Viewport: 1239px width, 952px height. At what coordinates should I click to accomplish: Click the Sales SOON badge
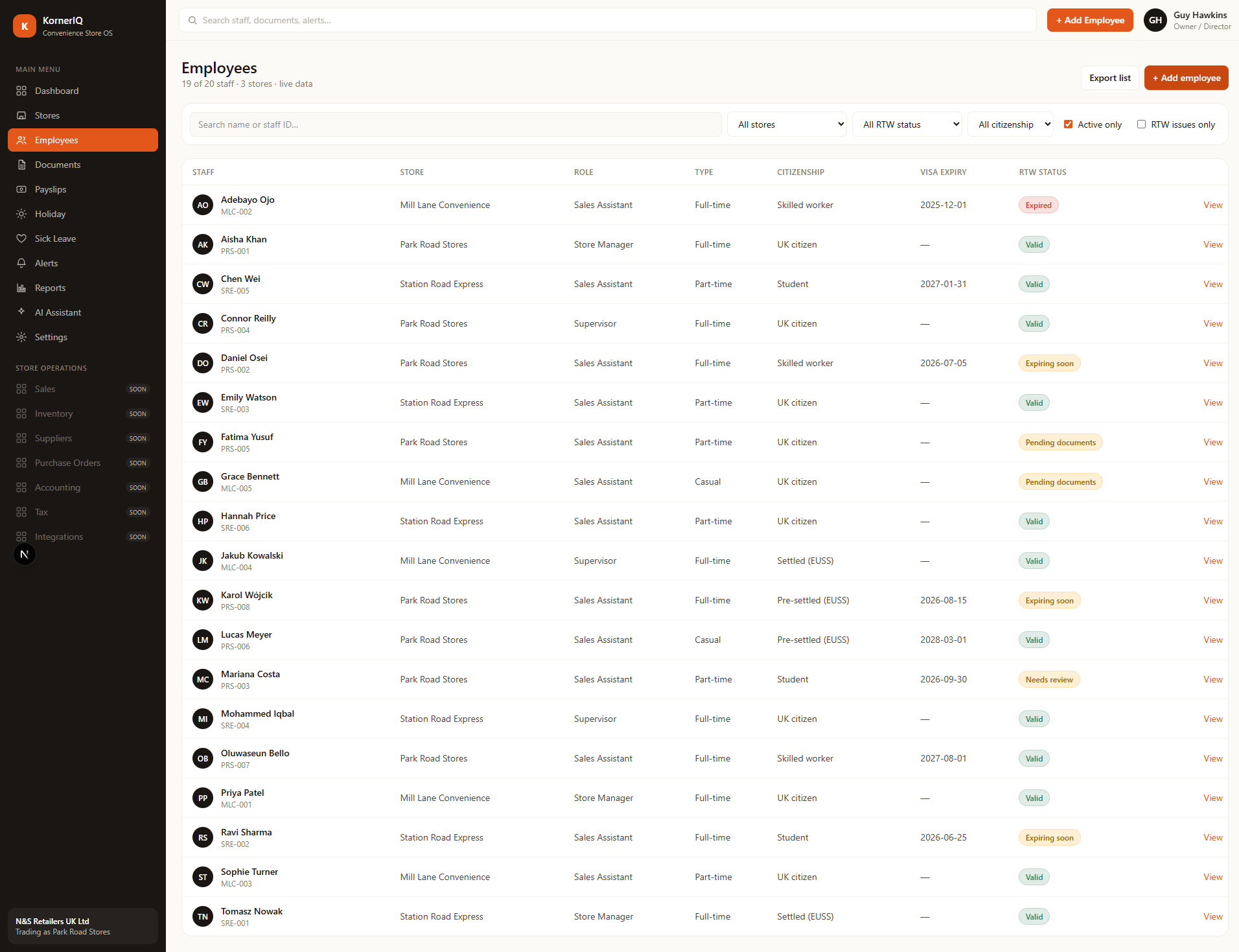pos(137,389)
